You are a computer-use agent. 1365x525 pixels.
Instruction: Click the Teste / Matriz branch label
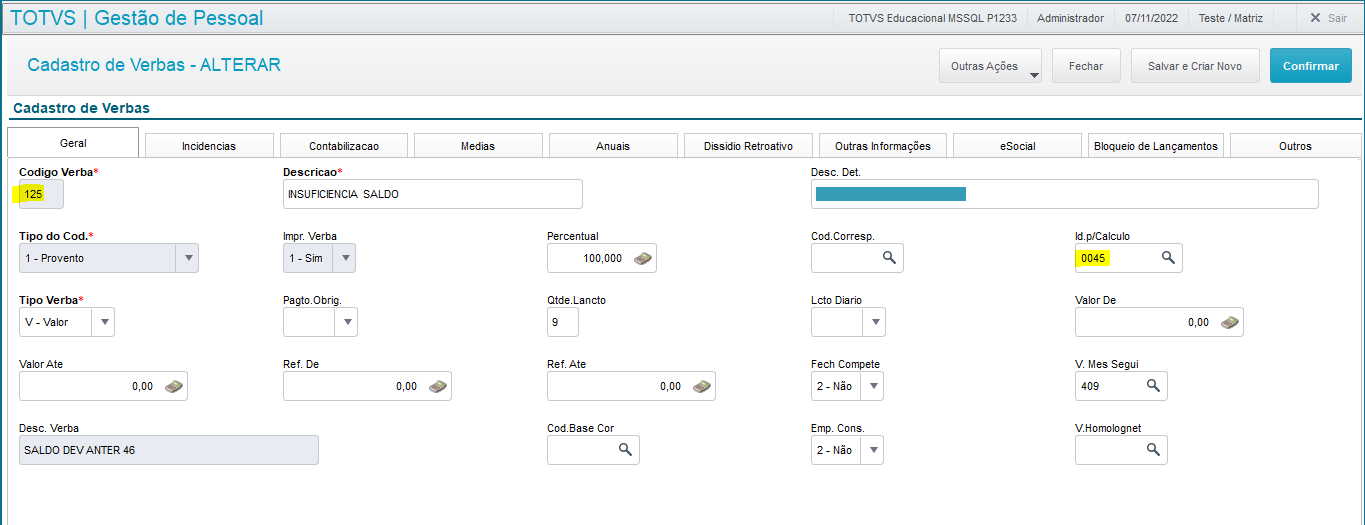[x=1231, y=18]
